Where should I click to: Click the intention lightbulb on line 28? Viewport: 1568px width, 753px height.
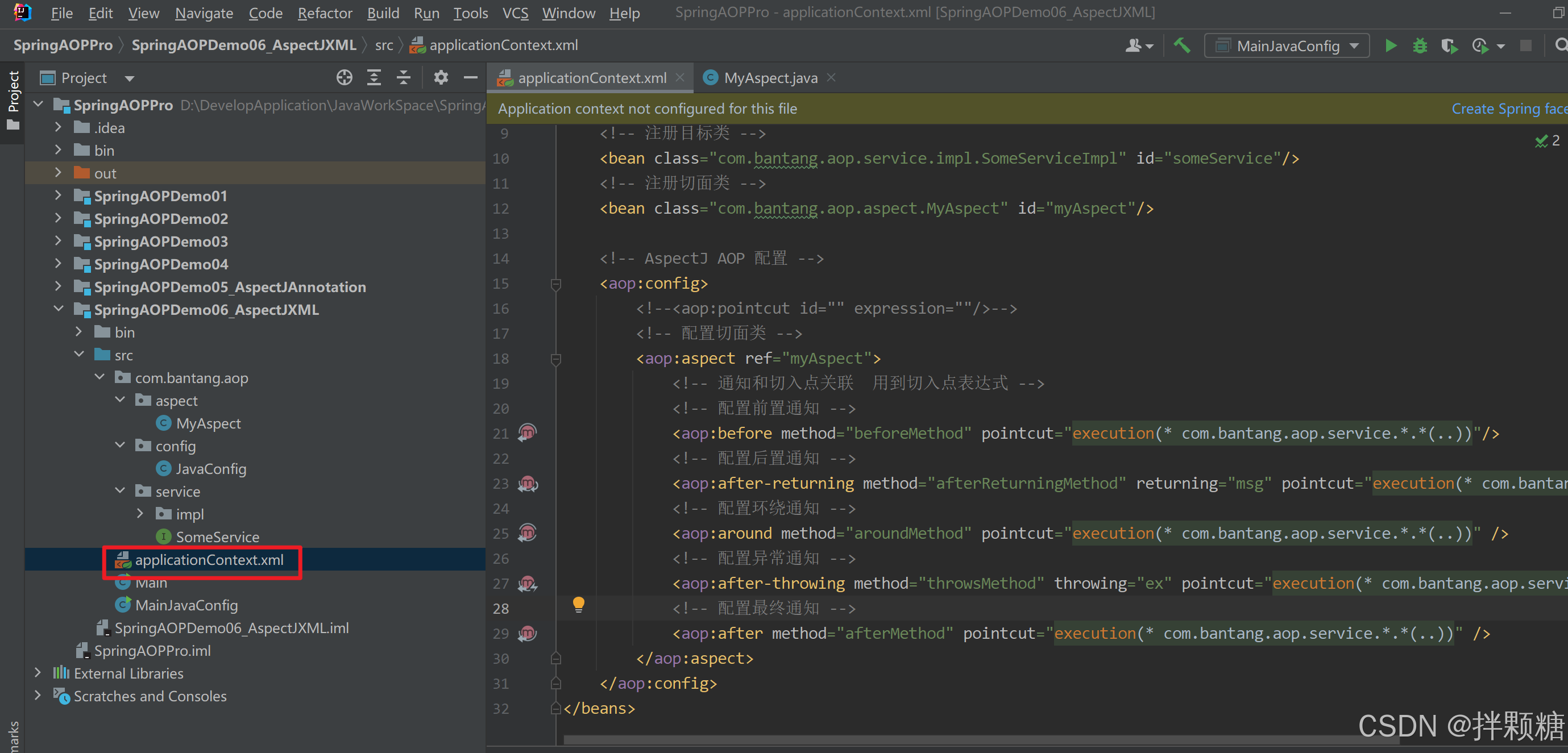(578, 604)
